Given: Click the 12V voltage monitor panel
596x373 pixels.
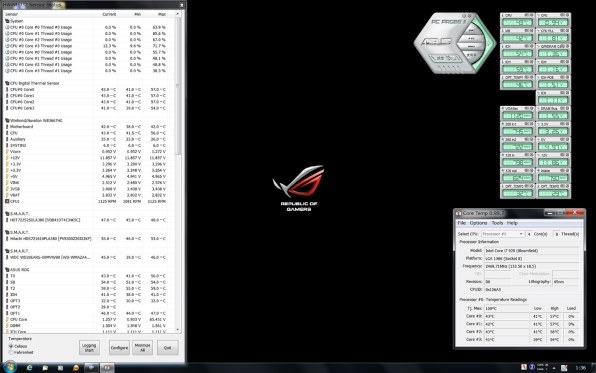Looking at the screenshot, I should point(553,160).
